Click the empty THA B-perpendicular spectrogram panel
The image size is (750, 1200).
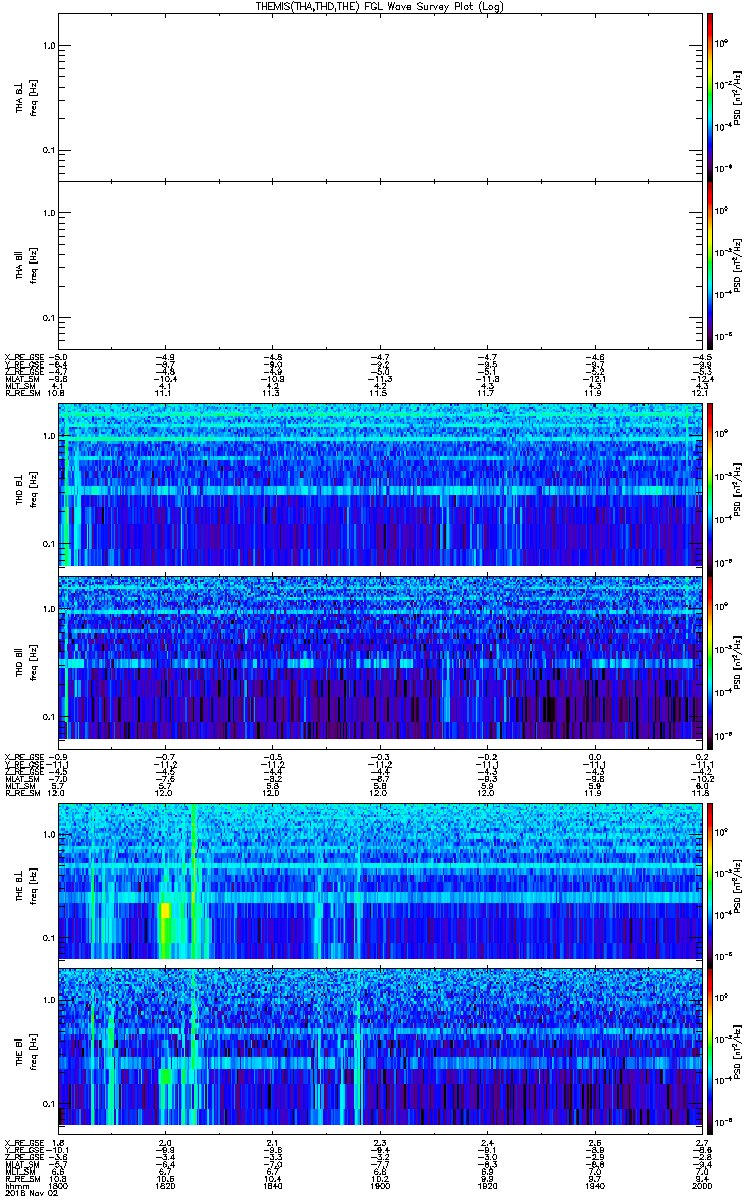click(x=380, y=95)
